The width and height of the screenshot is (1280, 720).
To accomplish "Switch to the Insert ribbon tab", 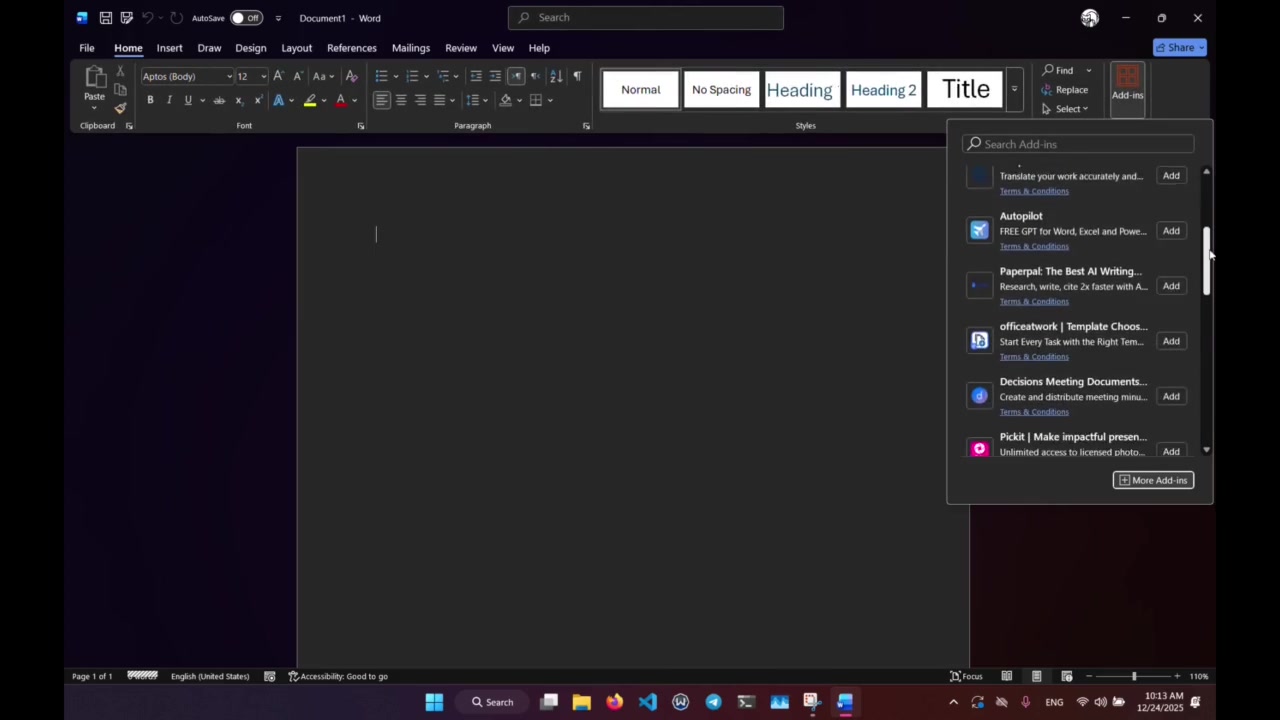I will pyautogui.click(x=169, y=48).
